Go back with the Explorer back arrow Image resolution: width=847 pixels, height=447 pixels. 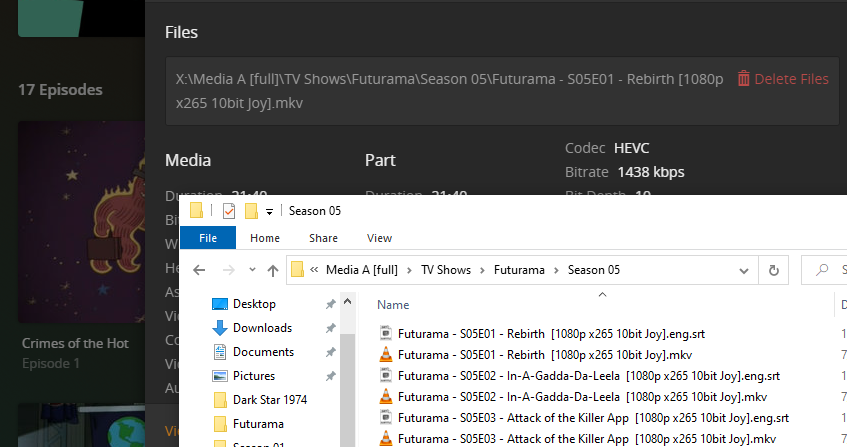199,270
